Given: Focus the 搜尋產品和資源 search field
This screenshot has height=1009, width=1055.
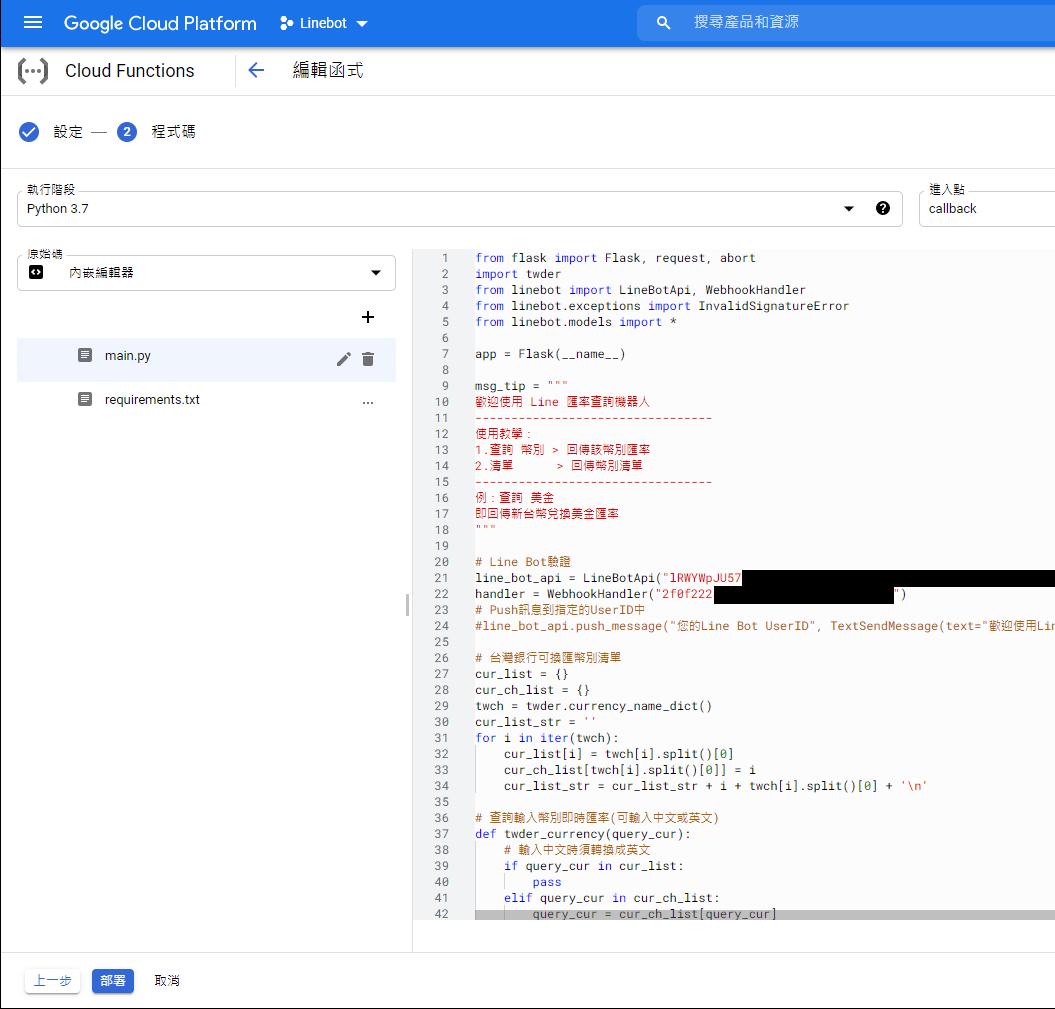Looking at the screenshot, I should click(x=846, y=23).
